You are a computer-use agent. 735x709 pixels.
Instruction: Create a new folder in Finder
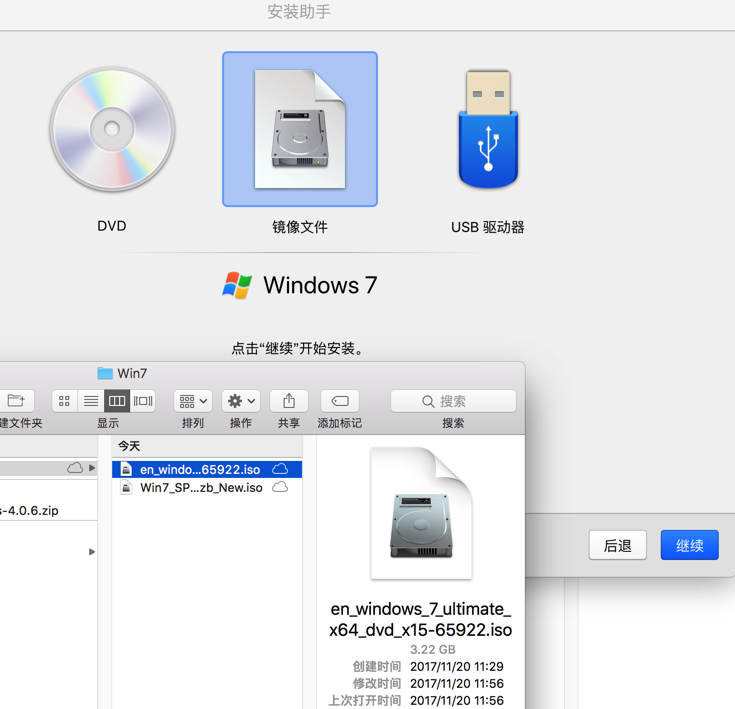[16, 401]
